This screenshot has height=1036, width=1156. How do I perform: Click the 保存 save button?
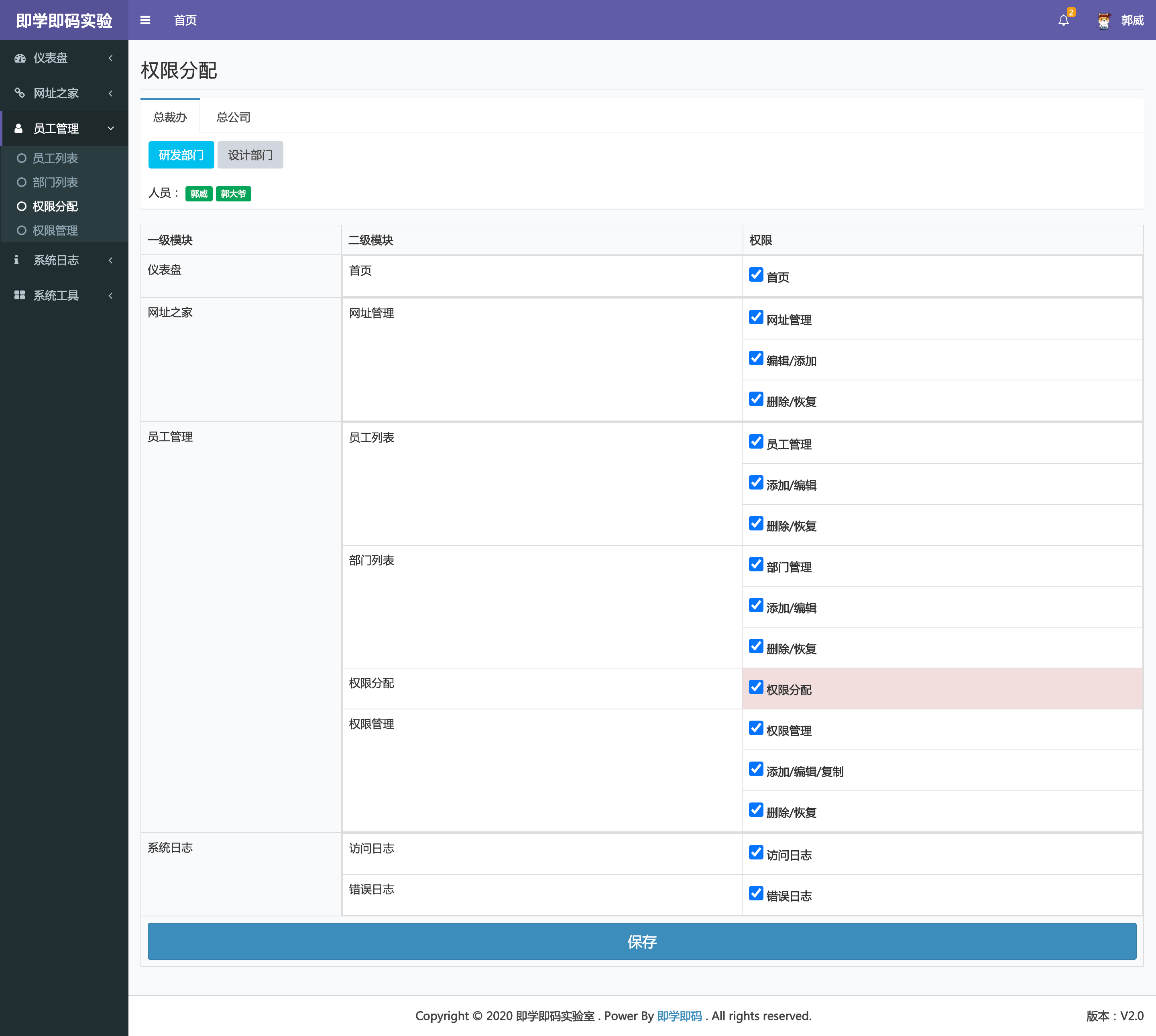pyautogui.click(x=642, y=941)
